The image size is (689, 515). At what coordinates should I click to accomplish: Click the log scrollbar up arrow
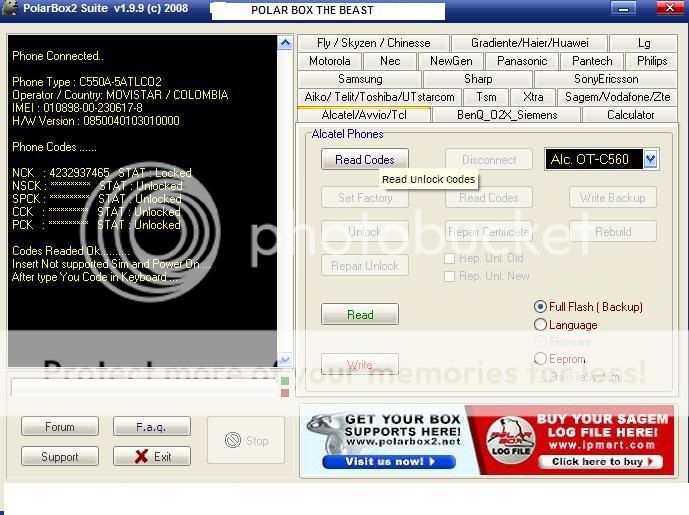pos(285,43)
